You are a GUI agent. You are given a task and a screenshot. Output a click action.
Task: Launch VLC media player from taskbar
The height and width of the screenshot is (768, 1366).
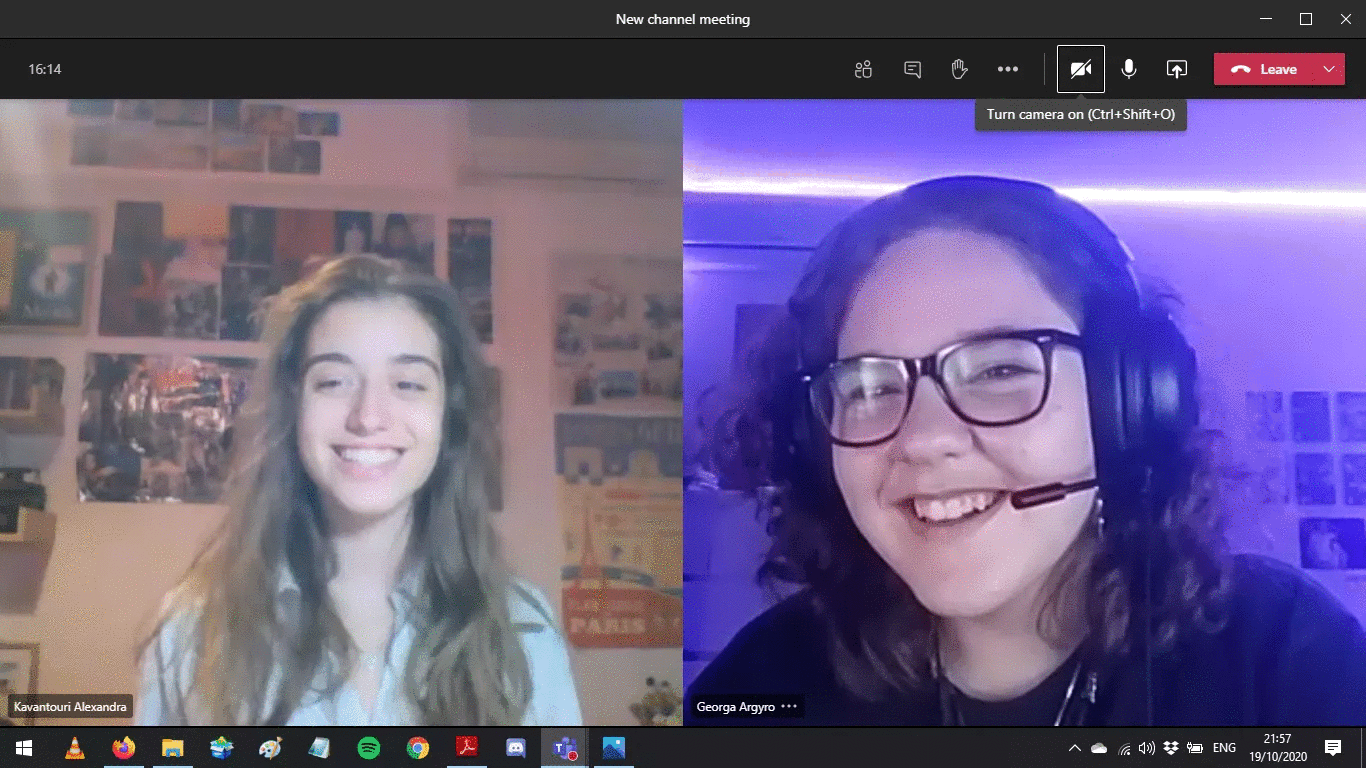[74, 747]
